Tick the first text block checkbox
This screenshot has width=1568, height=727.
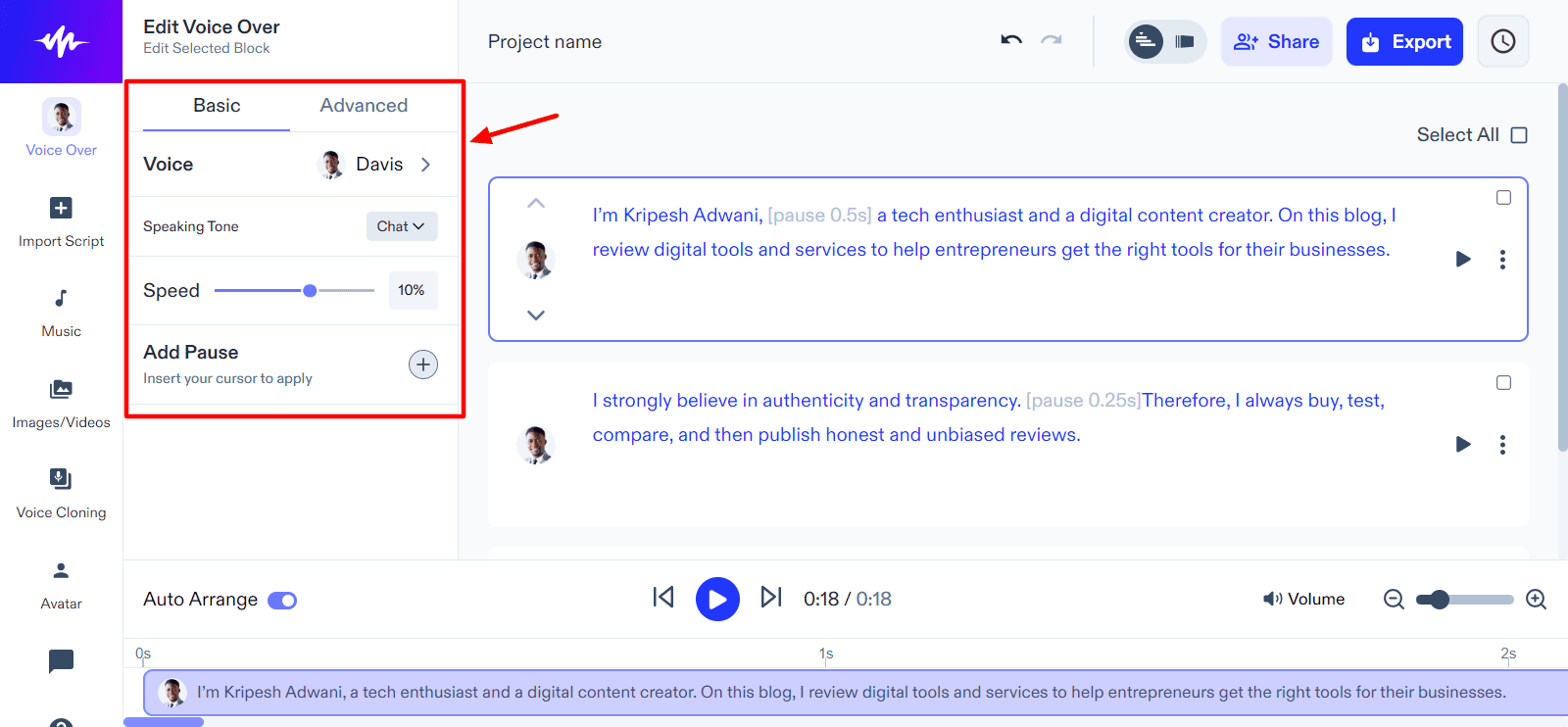1503,198
